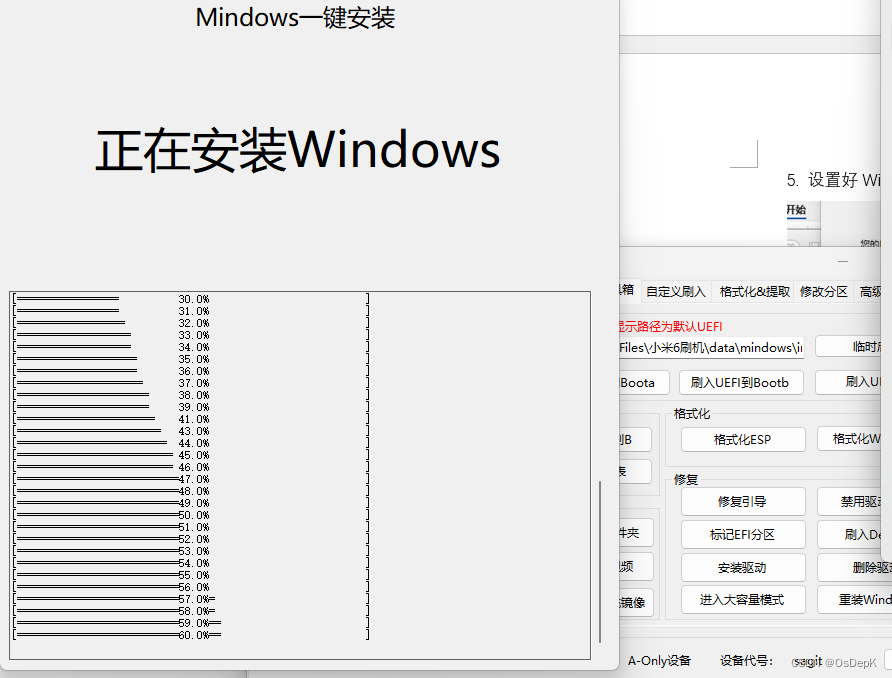Image resolution: width=892 pixels, height=678 pixels.
Task: Click the install log vertical scrollbar
Action: [x=600, y=561]
